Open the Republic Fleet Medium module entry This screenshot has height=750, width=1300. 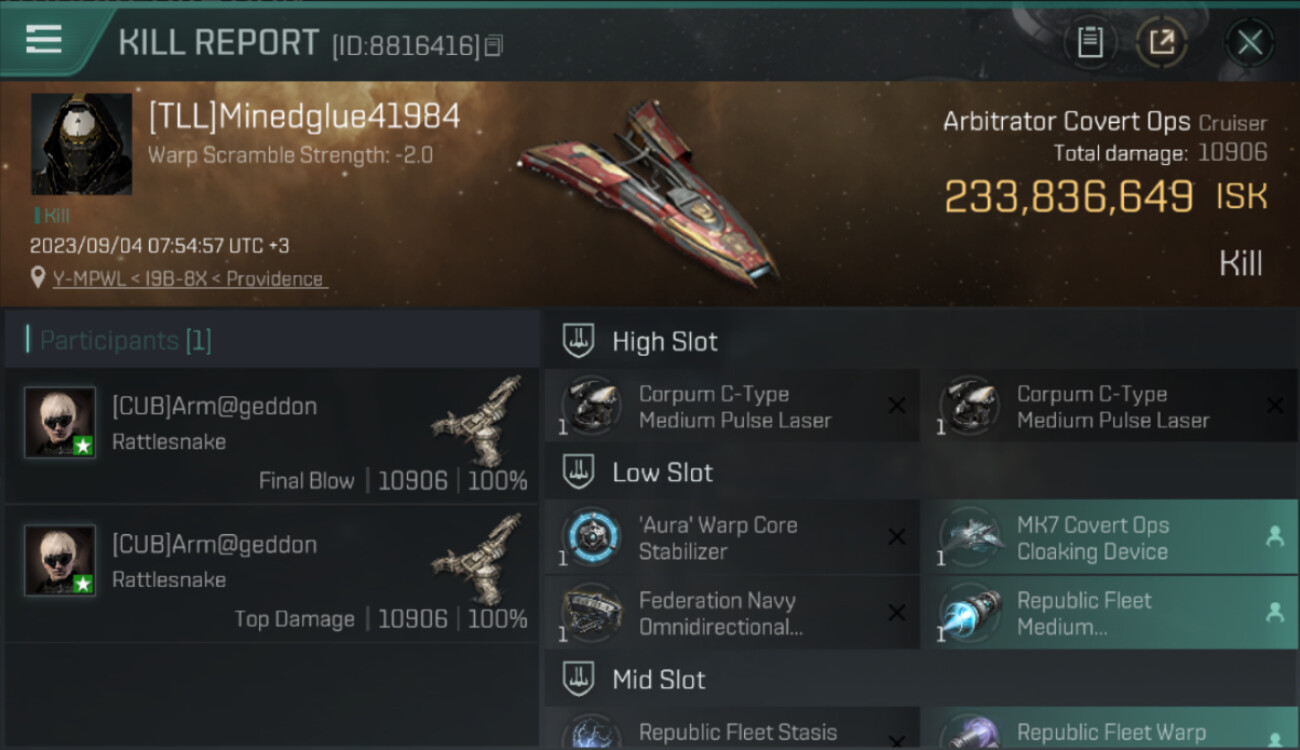[x=1110, y=613]
